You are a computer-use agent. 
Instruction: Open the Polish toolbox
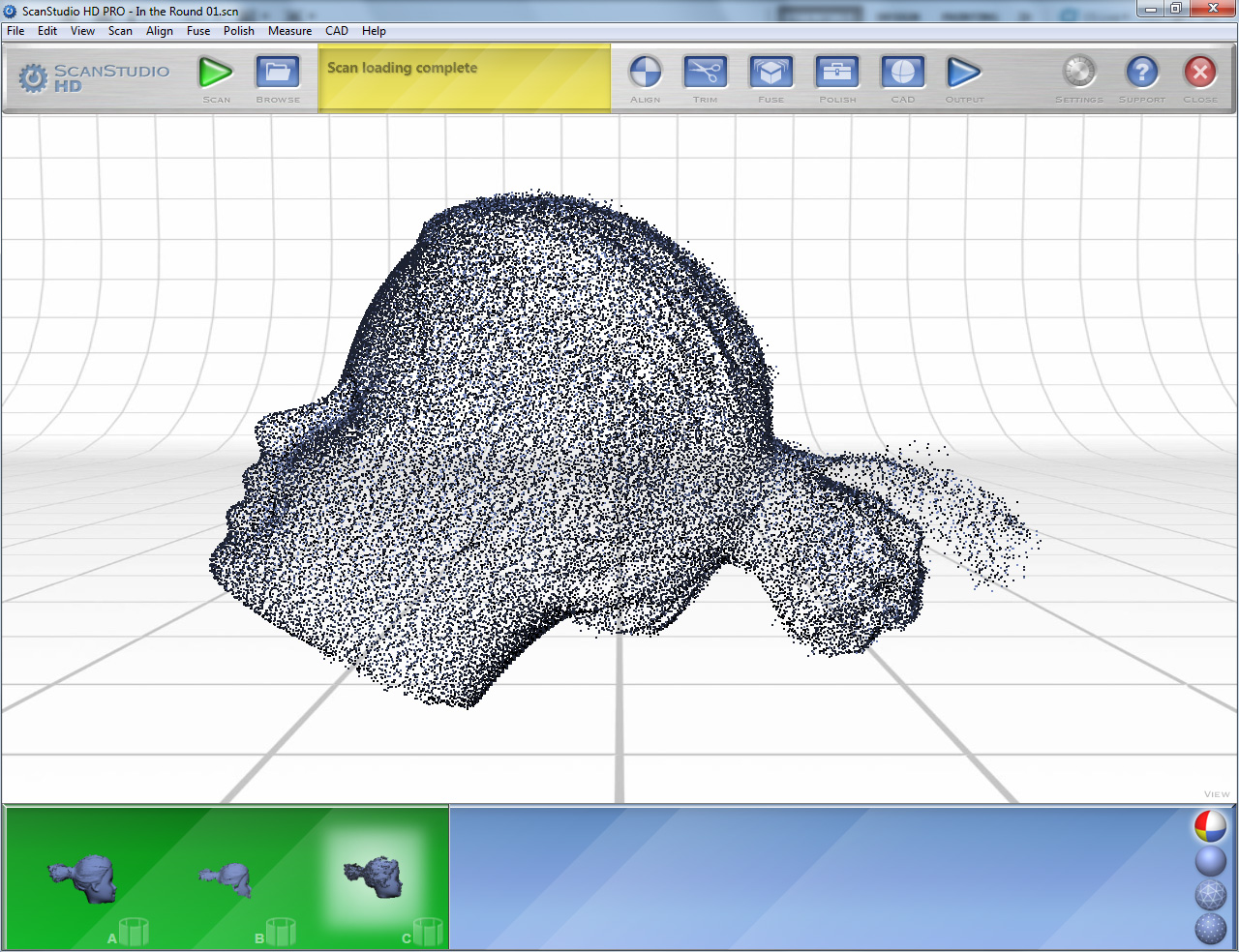coord(837,73)
